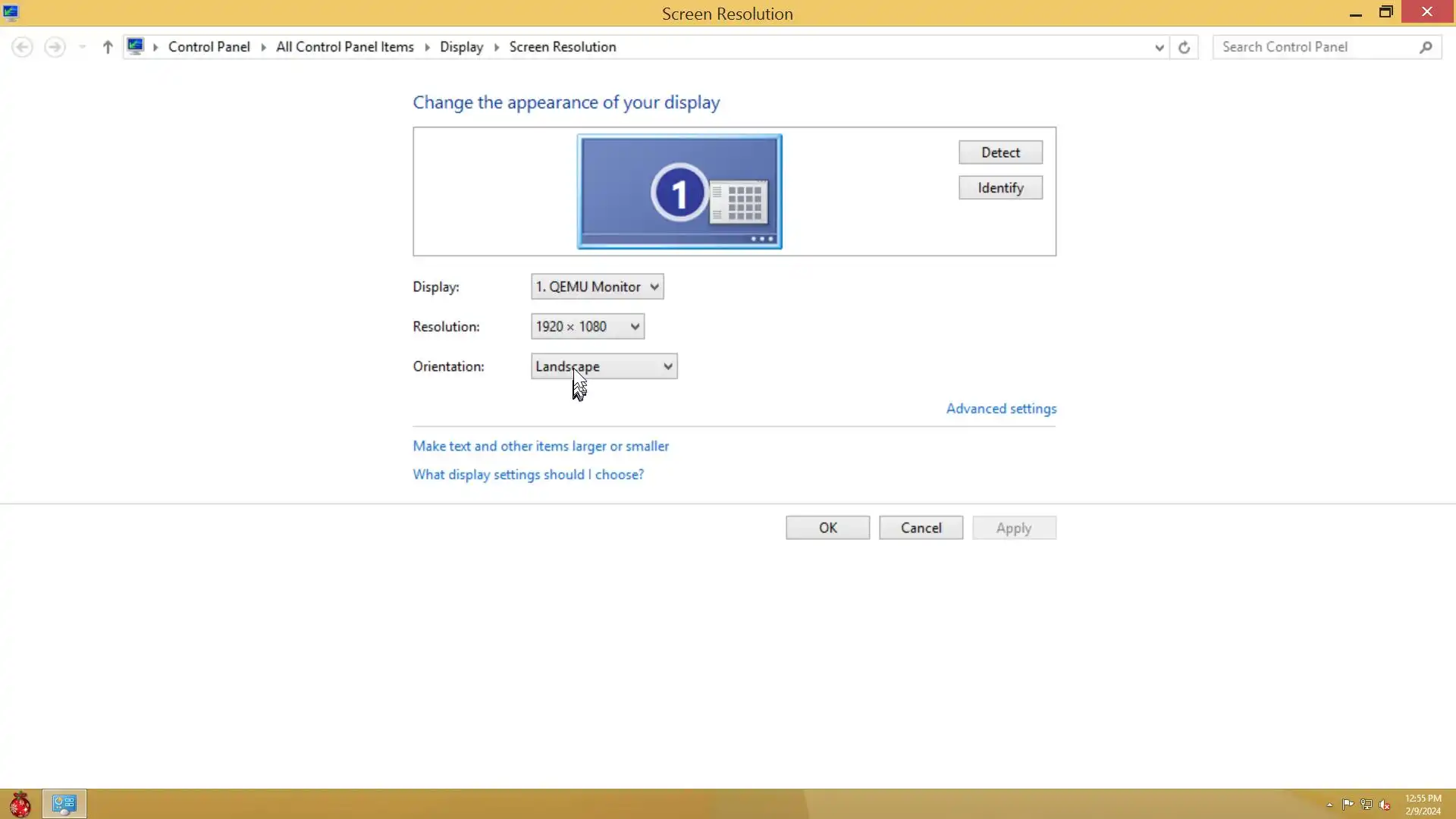Refresh the Control Panel page
Screen dimensions: 1456x819
1184,47
